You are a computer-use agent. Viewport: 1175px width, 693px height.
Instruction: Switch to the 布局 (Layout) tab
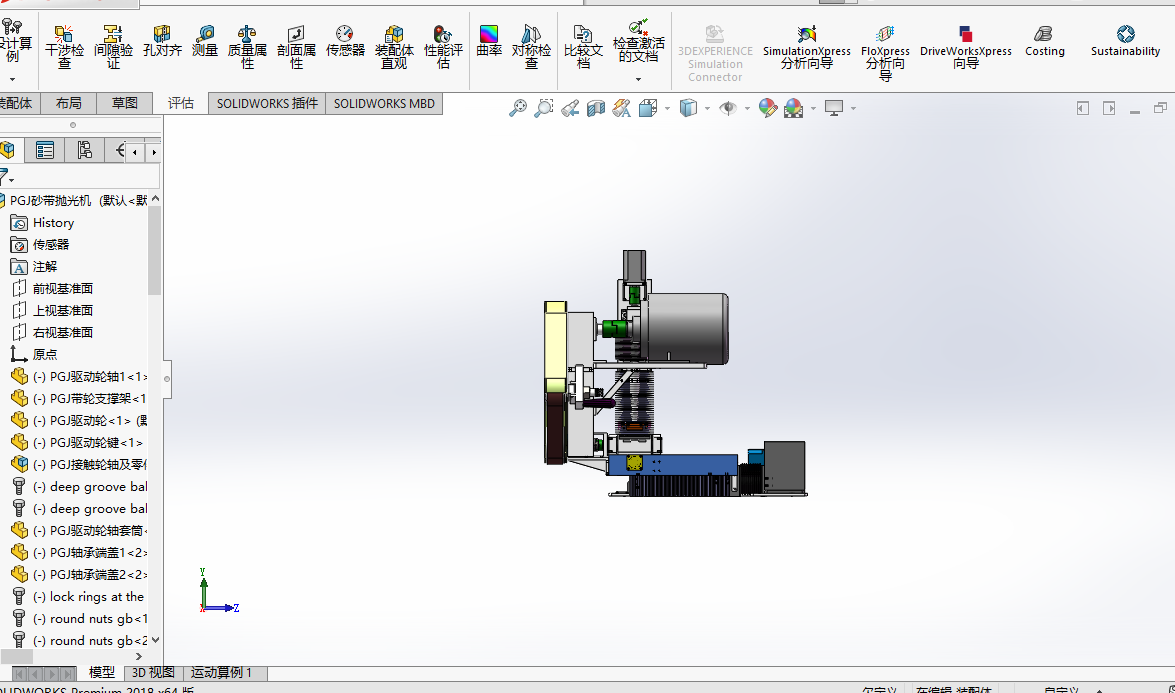pyautogui.click(x=68, y=103)
